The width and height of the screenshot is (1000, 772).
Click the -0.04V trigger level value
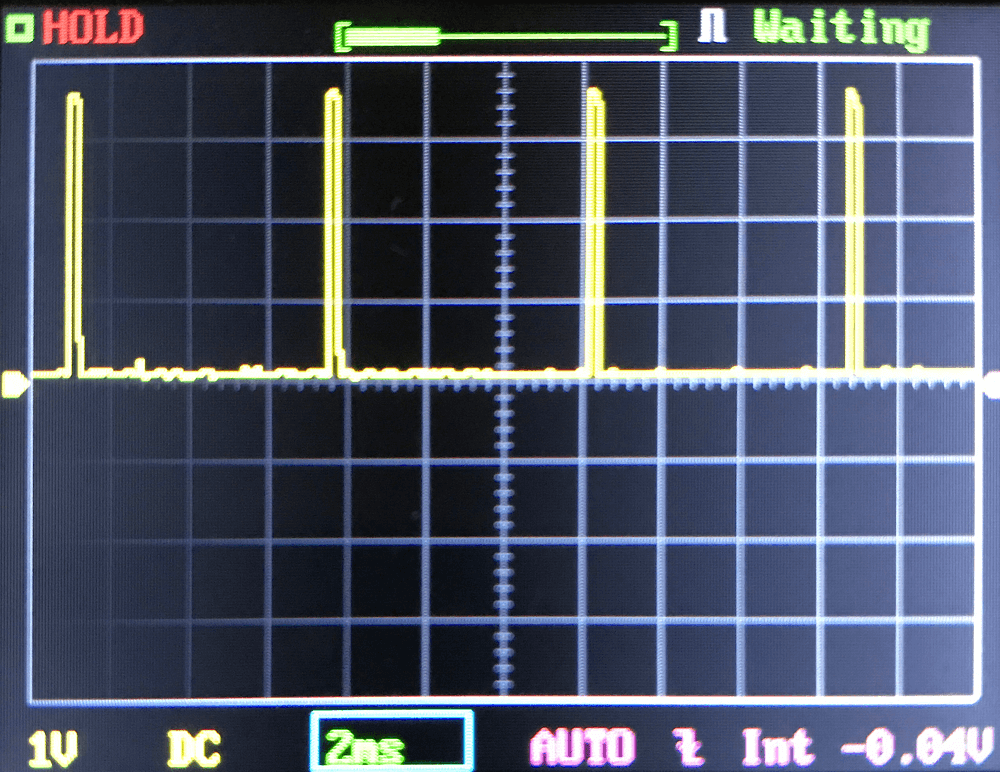pyautogui.click(x=917, y=747)
